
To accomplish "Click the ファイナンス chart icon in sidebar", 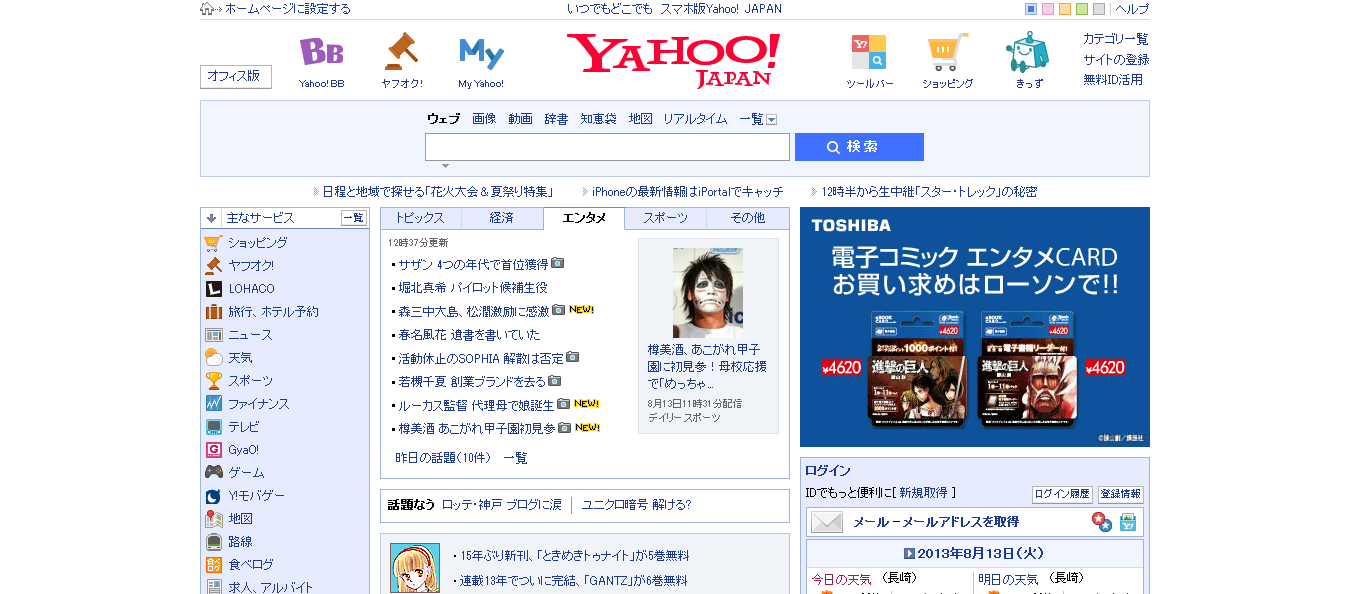I will pyautogui.click(x=213, y=403).
